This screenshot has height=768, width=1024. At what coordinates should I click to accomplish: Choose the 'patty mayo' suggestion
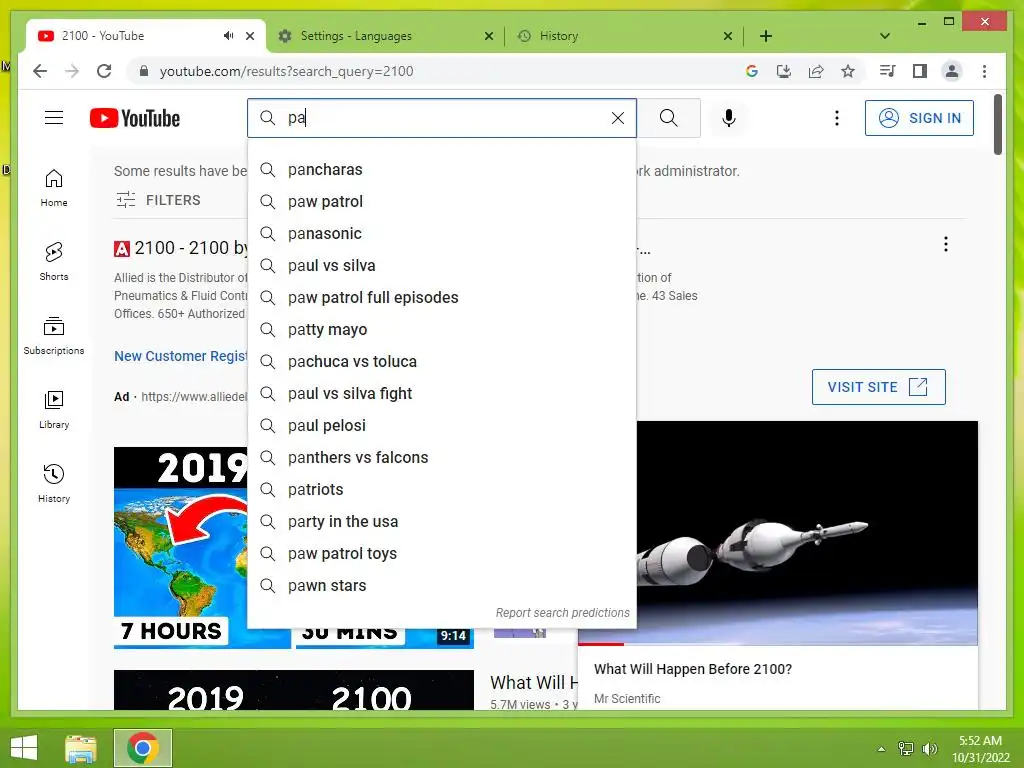point(442,330)
